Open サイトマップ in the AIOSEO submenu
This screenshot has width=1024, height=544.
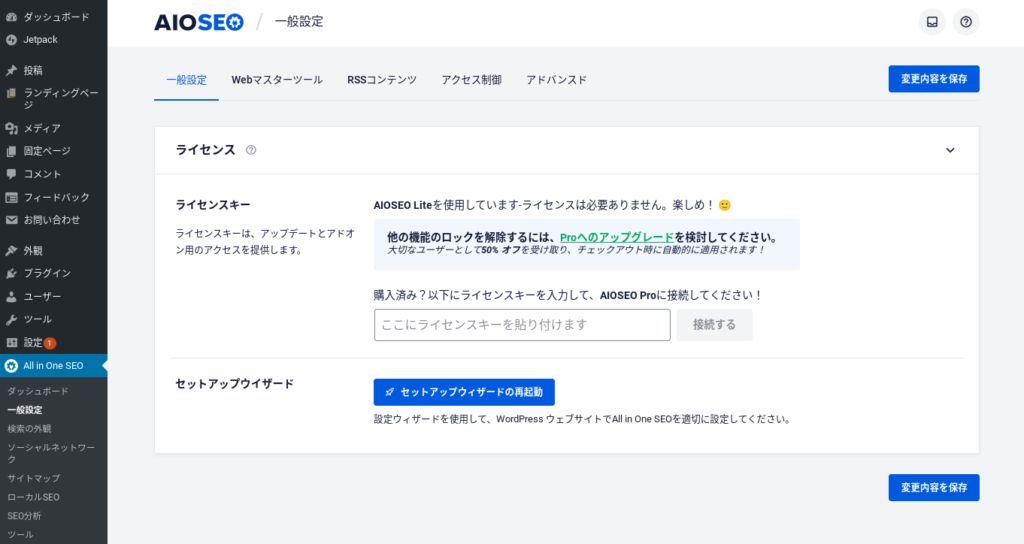(34, 478)
